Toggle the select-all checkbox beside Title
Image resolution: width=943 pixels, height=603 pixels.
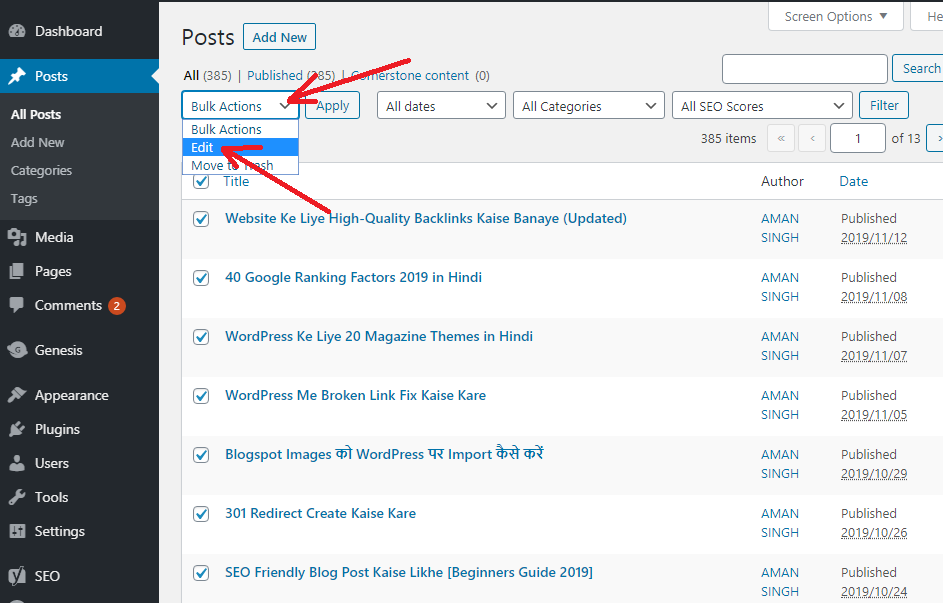201,181
